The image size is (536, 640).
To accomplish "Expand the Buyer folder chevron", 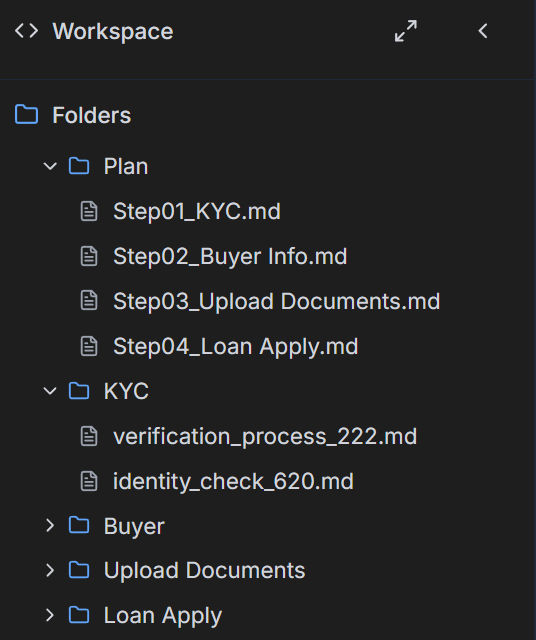I will [x=50, y=525].
